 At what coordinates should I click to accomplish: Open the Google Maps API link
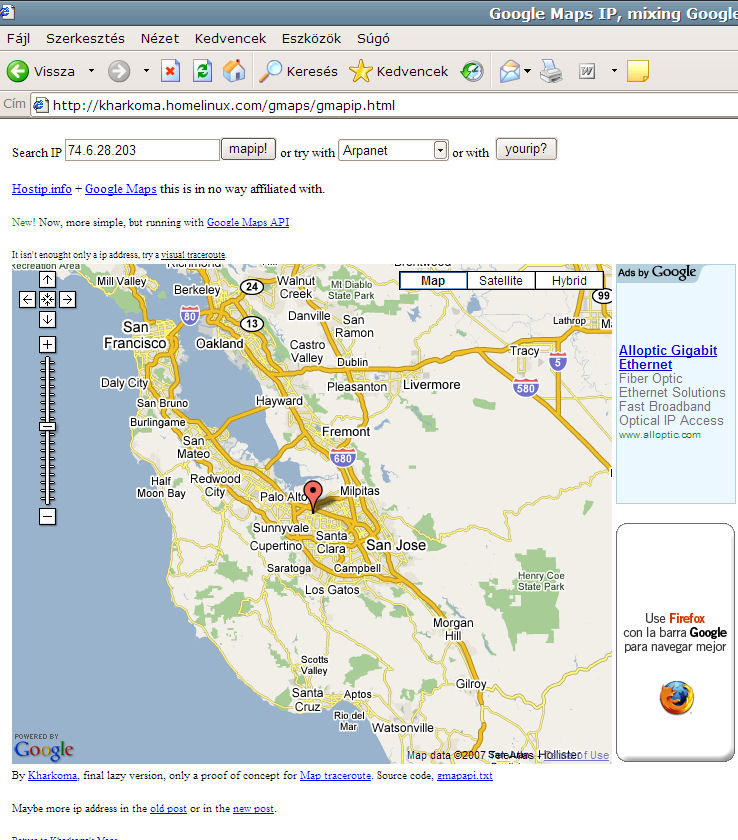point(247,222)
